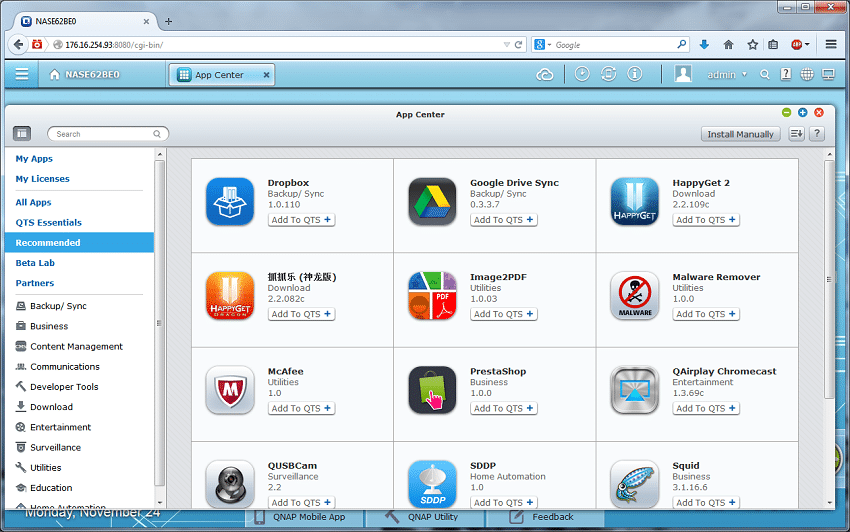Add PrestaShop to QTS

504,408
